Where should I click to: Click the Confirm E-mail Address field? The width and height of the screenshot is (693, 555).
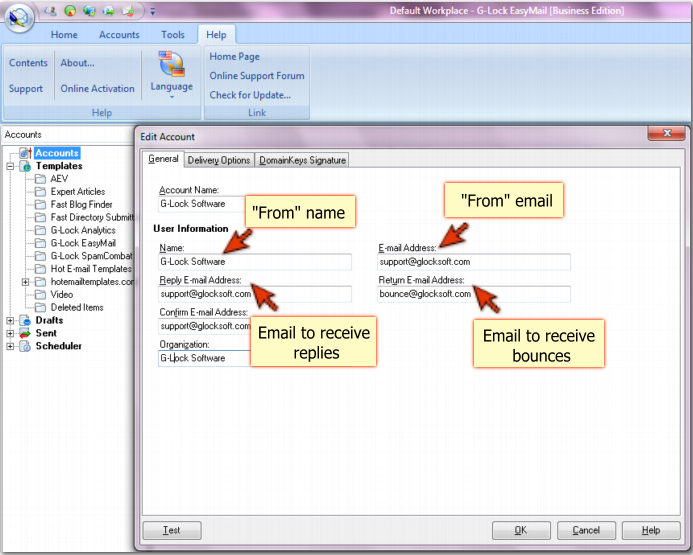(204, 326)
